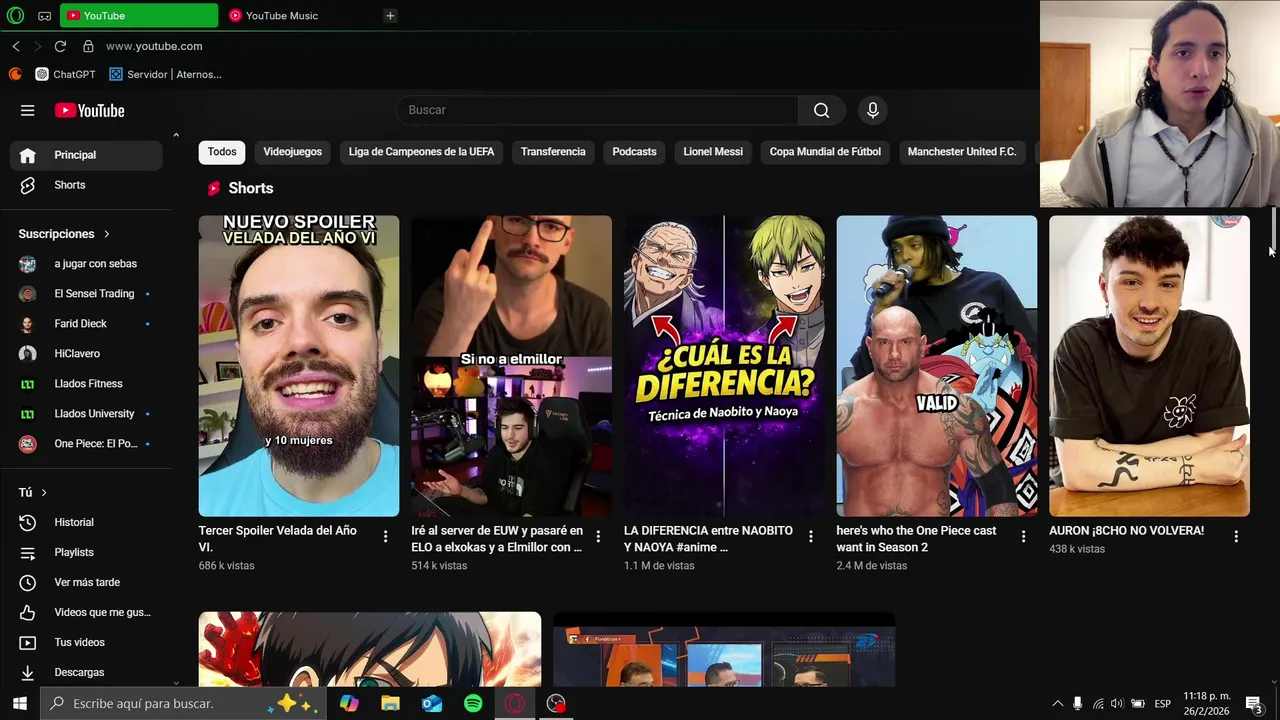Select Manchester United F.C. chip

point(962,152)
